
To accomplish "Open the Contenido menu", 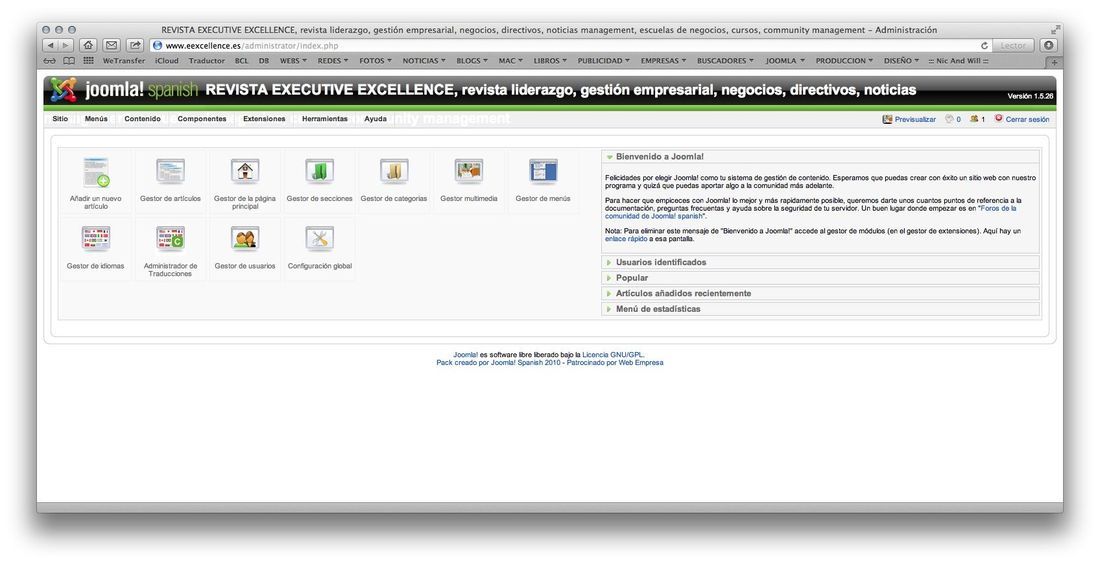I will [x=142, y=119].
